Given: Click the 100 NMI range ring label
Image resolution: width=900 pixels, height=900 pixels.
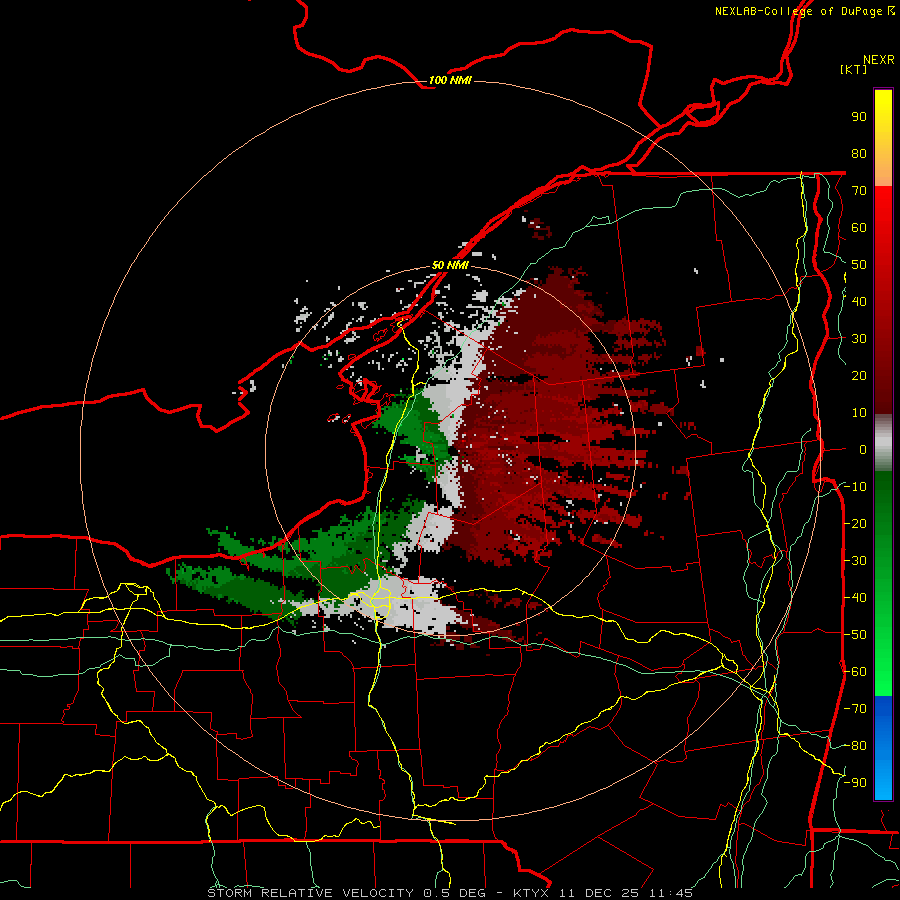Looking at the screenshot, I should pyautogui.click(x=450, y=80).
